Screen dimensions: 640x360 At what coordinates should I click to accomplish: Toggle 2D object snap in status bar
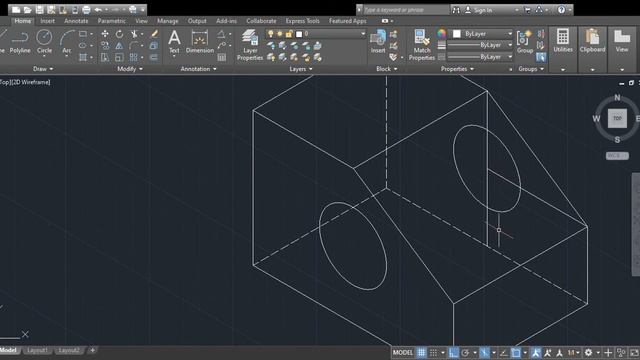(516, 352)
